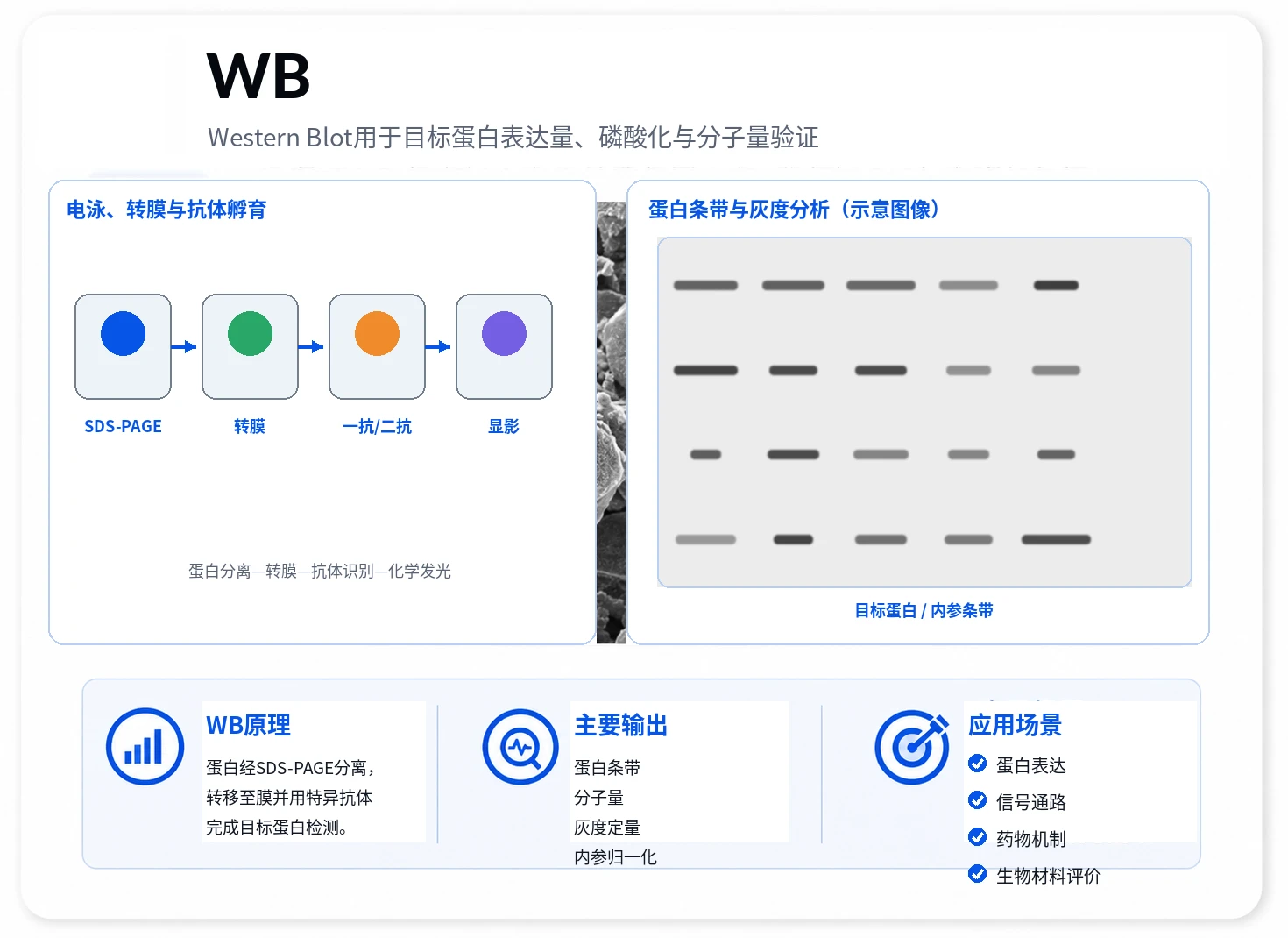Screen dimensions: 1288x938
Task: Click the green 转膜 step circle icon
Action: pos(250,333)
